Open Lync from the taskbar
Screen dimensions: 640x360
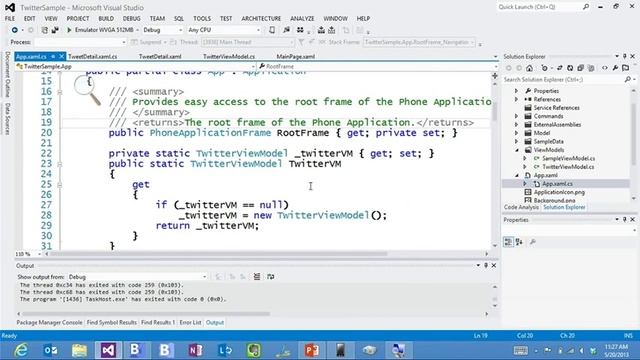[x=225, y=350]
